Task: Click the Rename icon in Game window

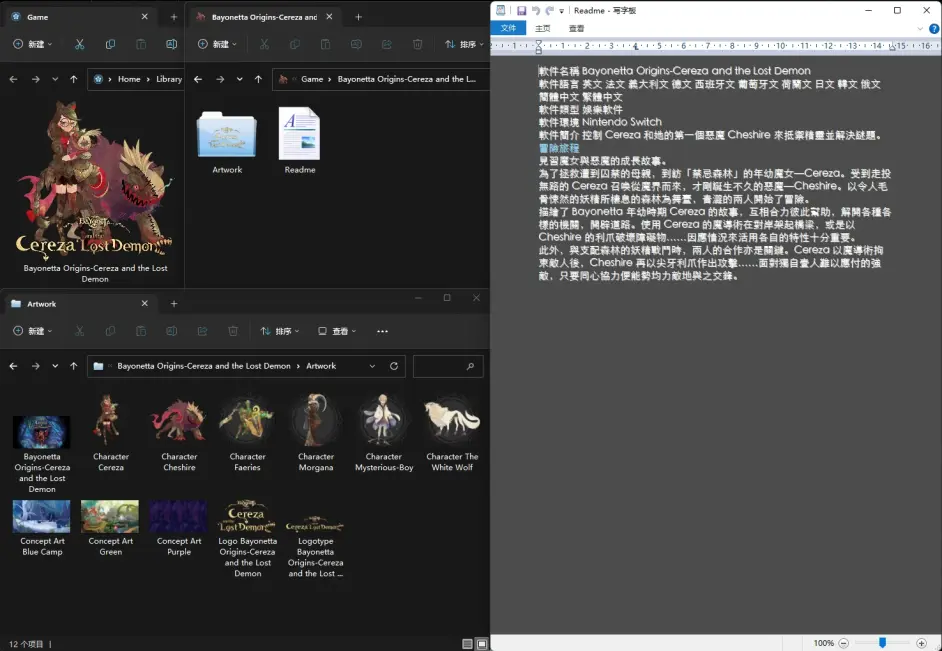Action: coord(171,44)
